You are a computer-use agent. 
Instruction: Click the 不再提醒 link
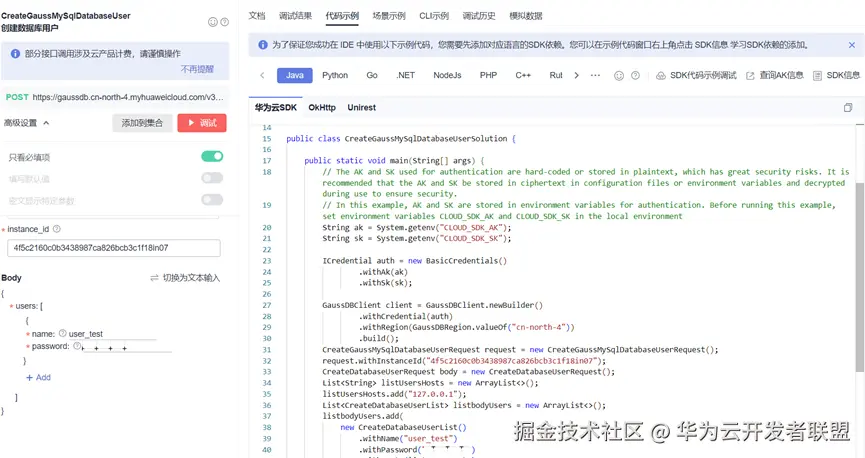(x=197, y=69)
